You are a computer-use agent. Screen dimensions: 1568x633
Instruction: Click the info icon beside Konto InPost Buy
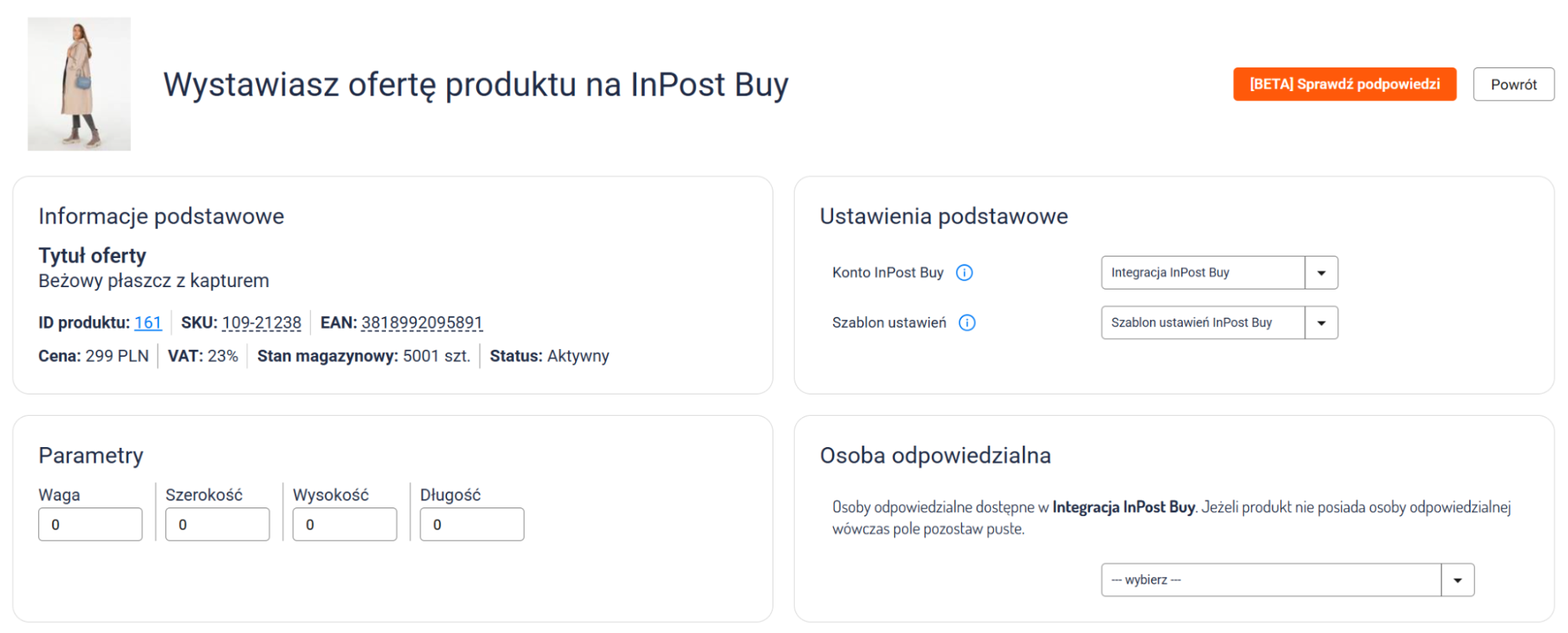coord(964,273)
